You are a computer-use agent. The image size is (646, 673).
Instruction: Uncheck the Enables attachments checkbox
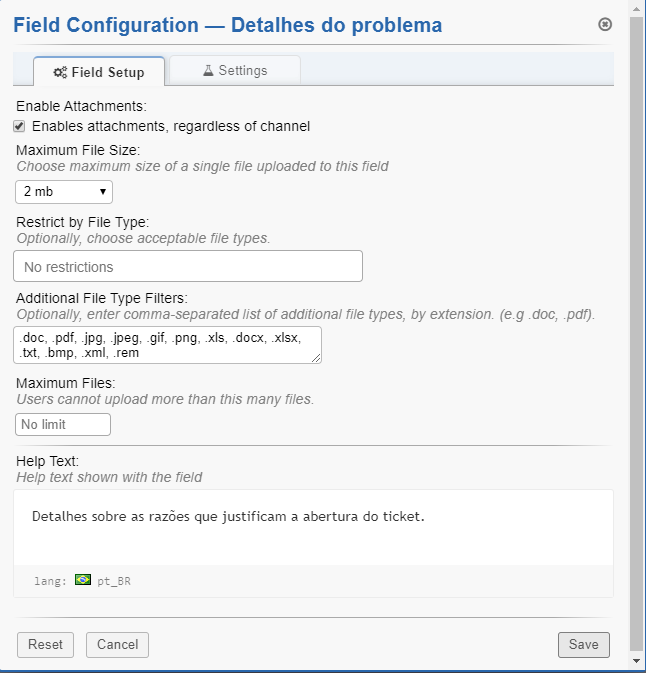coord(19,126)
